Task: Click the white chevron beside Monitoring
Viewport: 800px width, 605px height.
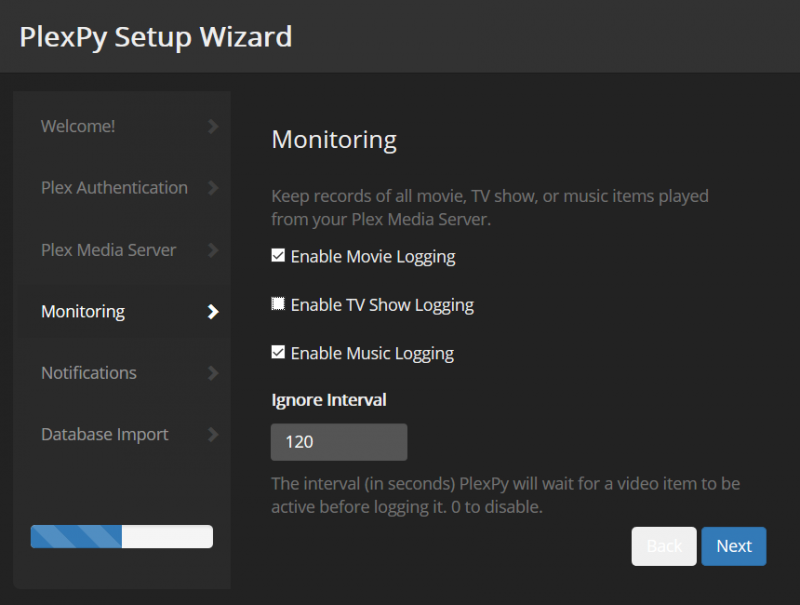Action: click(x=212, y=312)
